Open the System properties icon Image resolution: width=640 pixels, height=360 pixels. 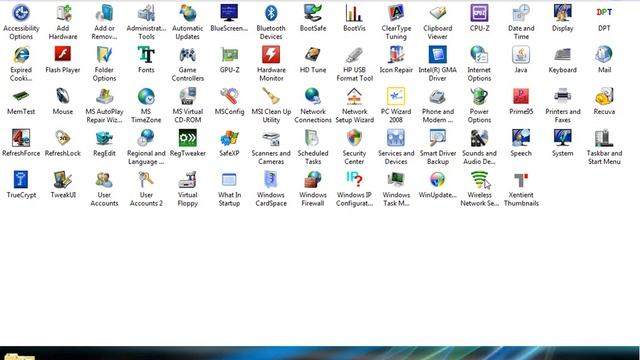[562, 138]
